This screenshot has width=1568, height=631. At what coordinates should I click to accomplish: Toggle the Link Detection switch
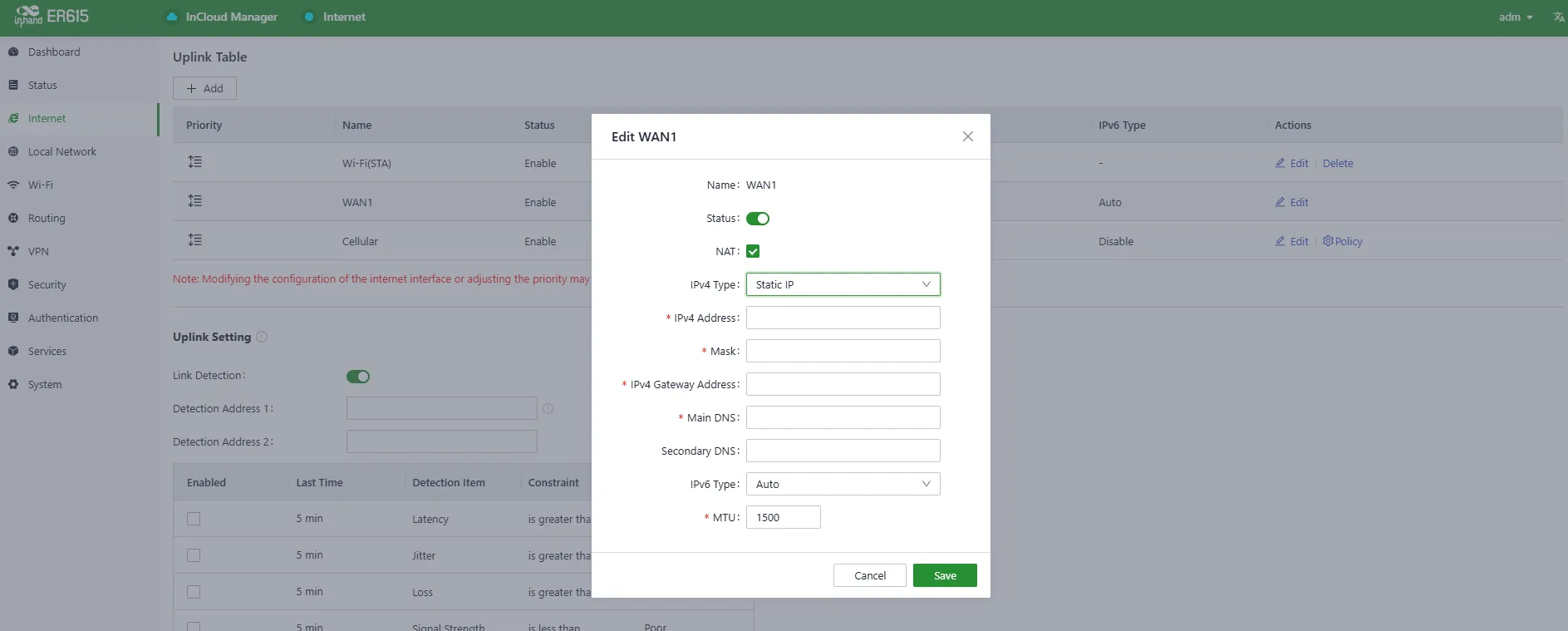358,377
